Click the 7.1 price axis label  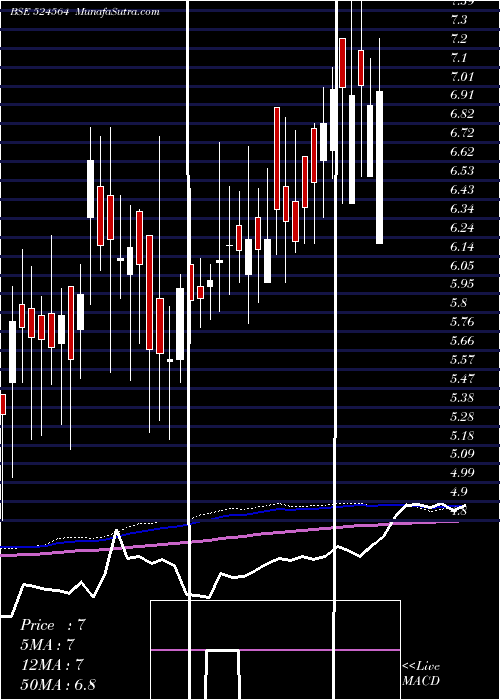(459, 58)
